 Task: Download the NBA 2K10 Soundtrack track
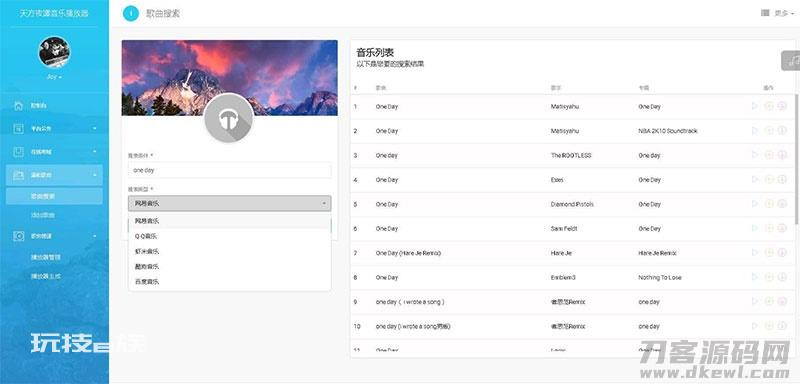tap(782, 131)
